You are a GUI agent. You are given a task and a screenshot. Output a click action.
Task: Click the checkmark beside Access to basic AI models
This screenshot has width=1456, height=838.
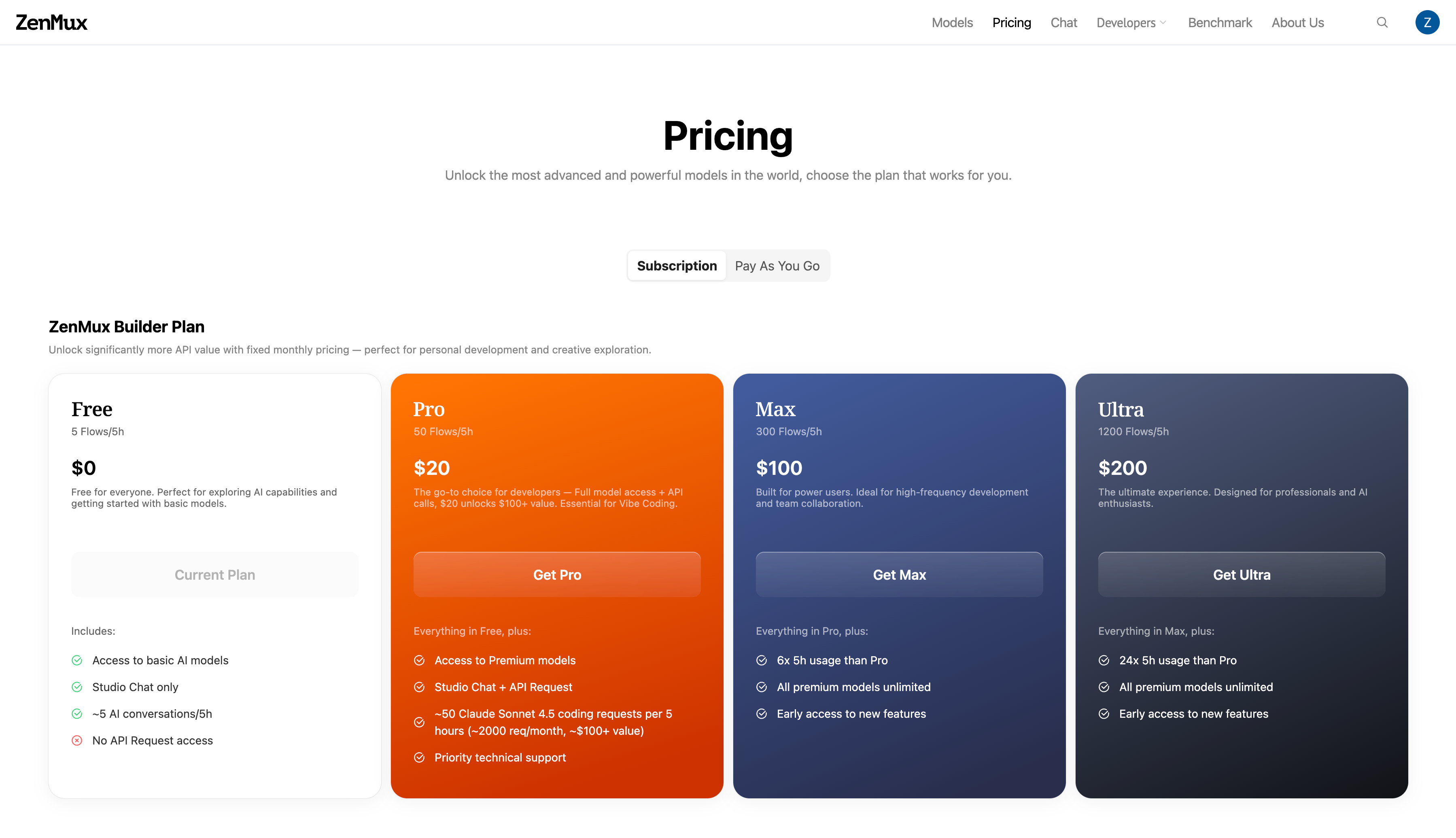click(x=77, y=661)
